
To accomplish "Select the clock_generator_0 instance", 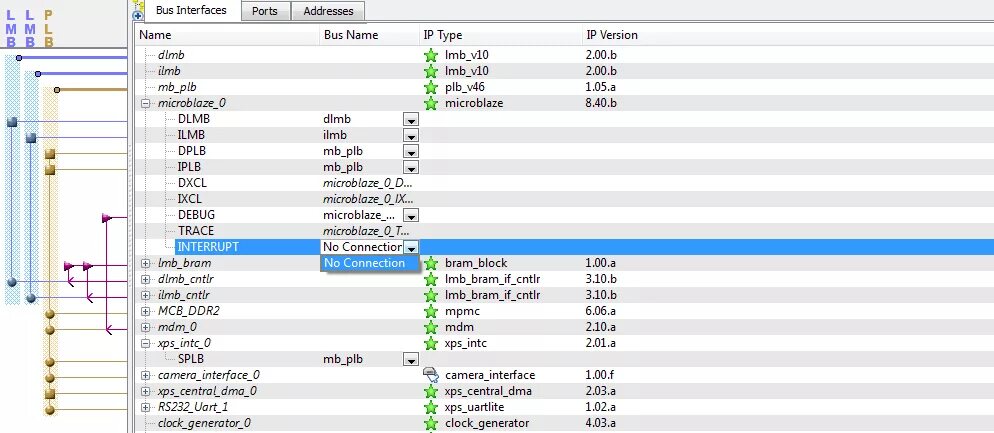I will click(204, 423).
